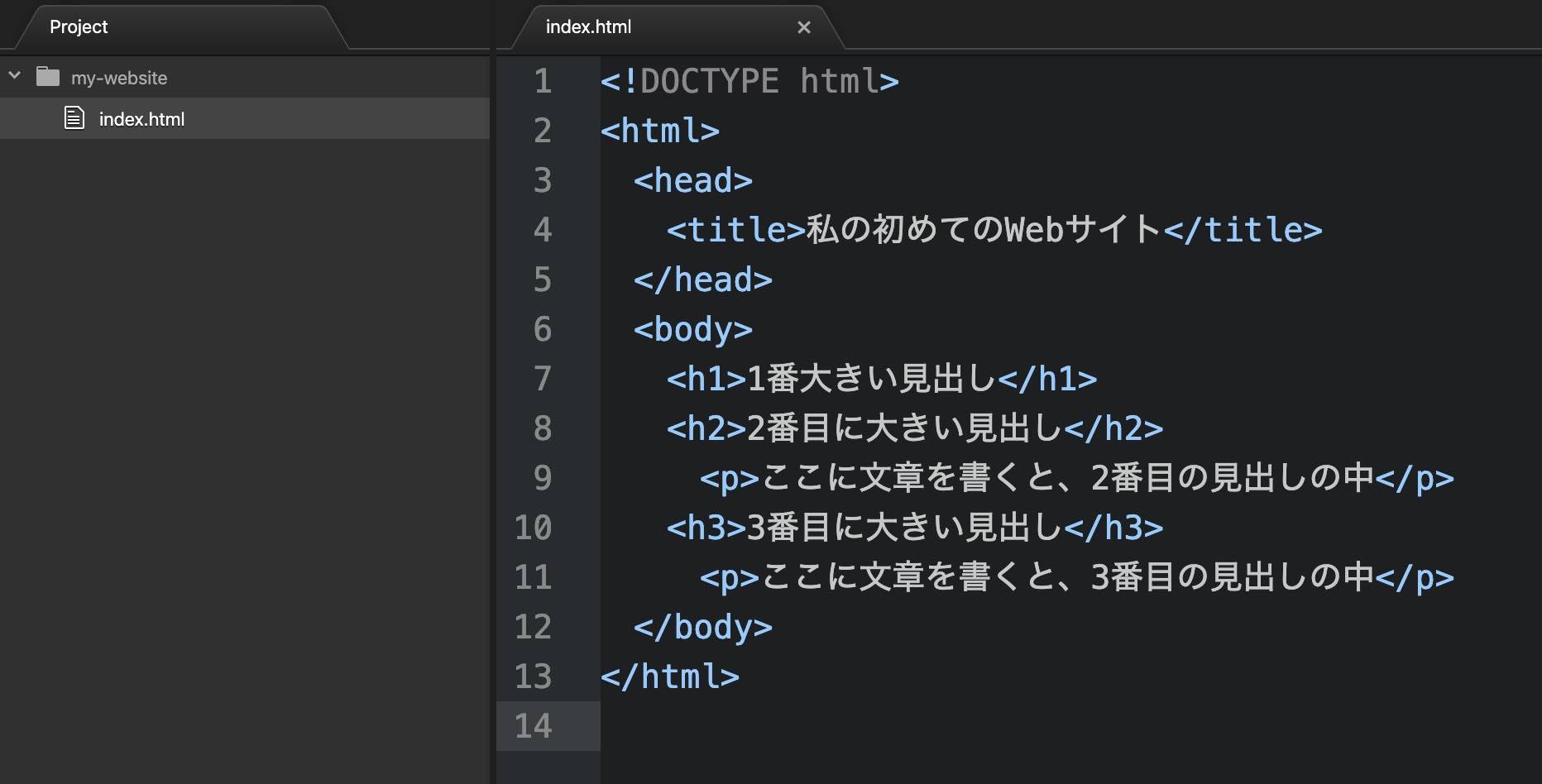Click the opening head tag
The height and width of the screenshot is (784, 1542).
coord(692,180)
